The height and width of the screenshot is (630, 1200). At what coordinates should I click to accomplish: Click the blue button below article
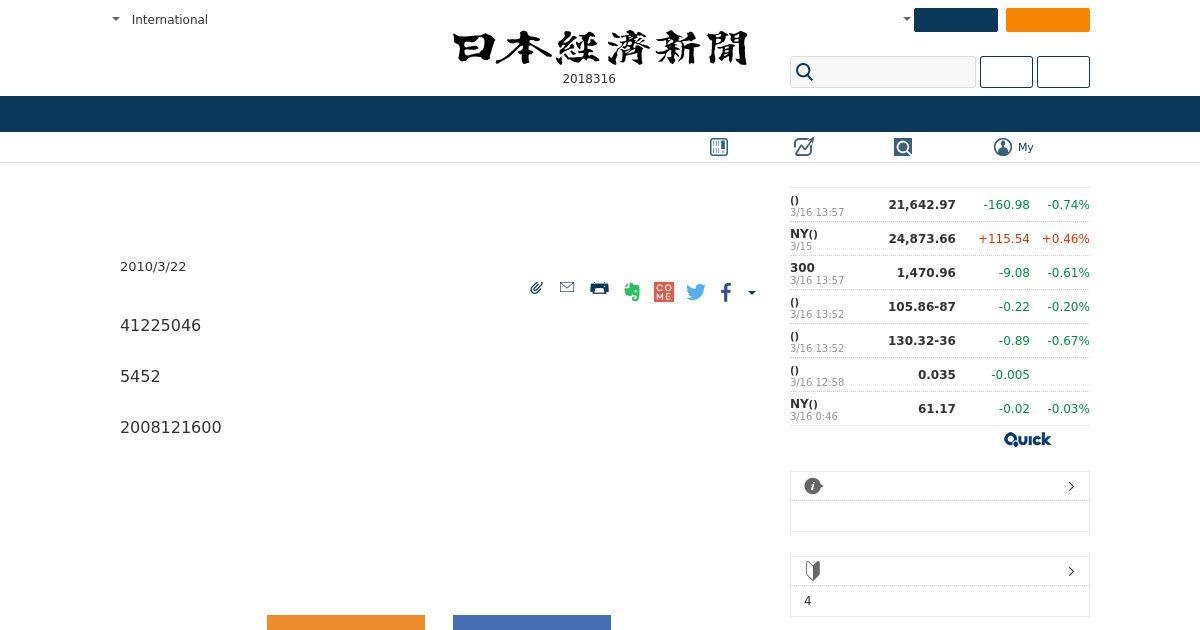coord(532,622)
